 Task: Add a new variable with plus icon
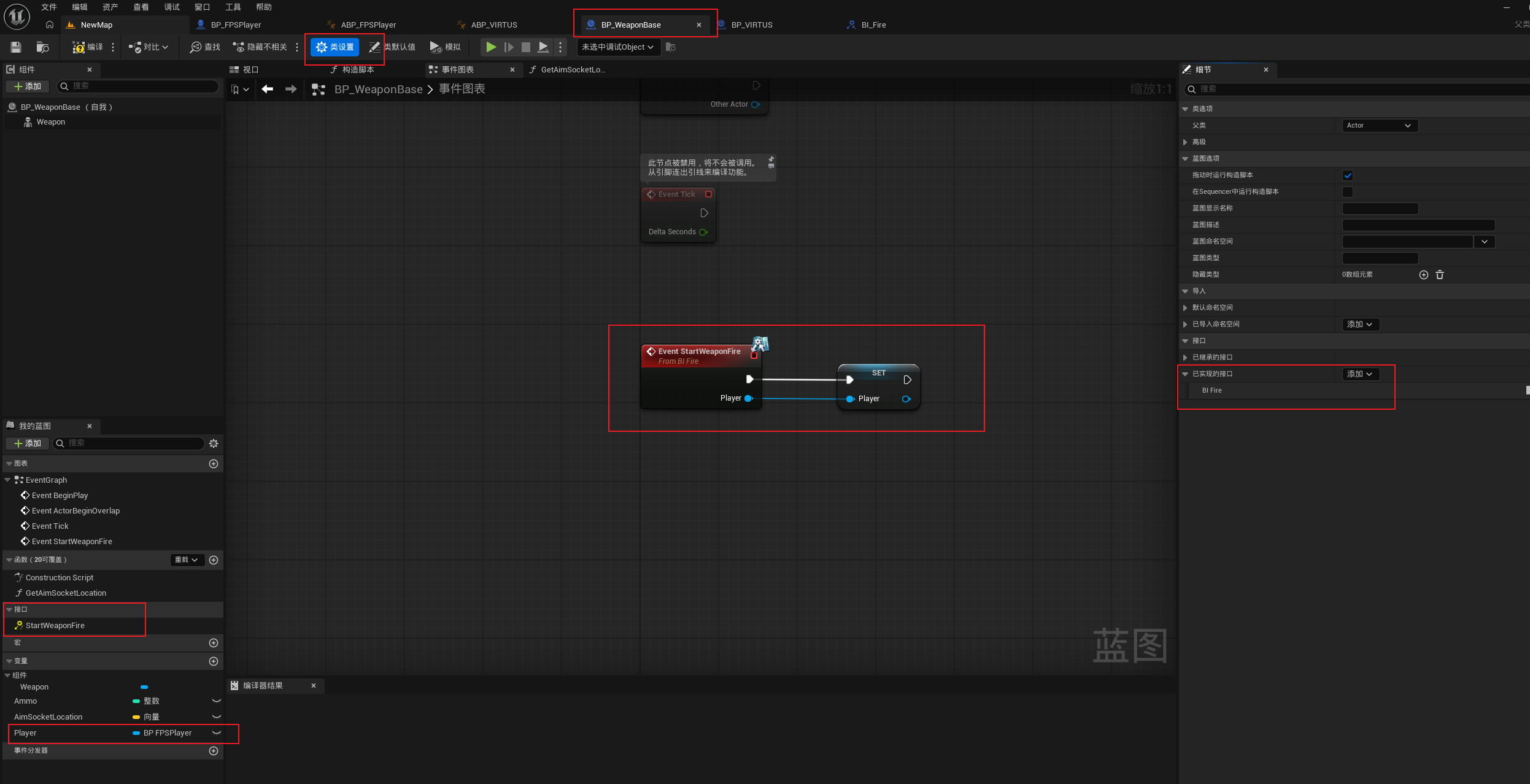[x=214, y=661]
